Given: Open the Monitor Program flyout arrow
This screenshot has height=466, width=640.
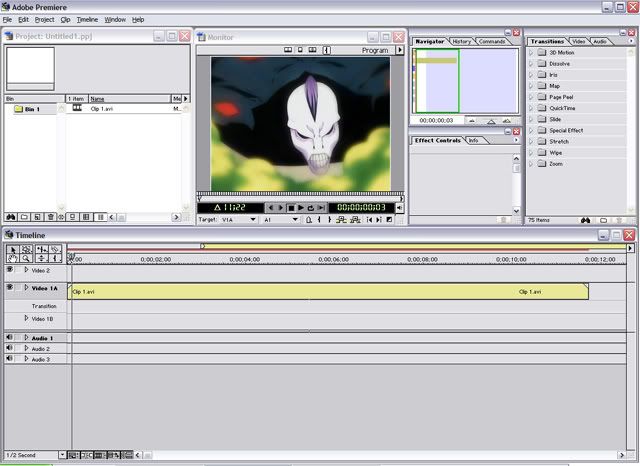Looking at the screenshot, I should (400, 50).
